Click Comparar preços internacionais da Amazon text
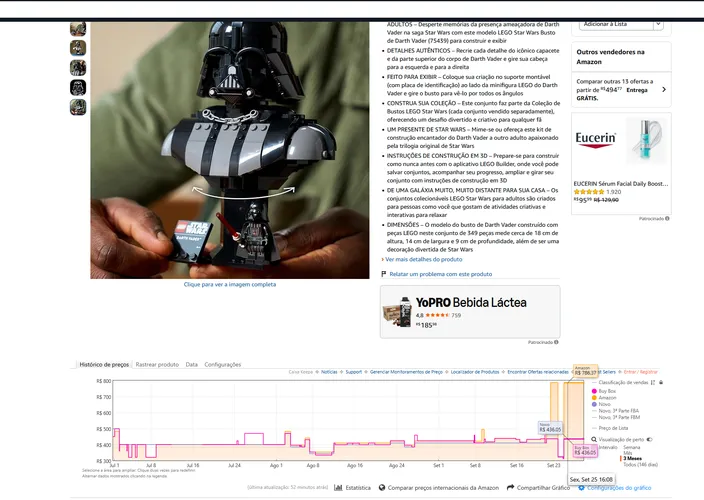The height and width of the screenshot is (500, 704). [x=444, y=487]
